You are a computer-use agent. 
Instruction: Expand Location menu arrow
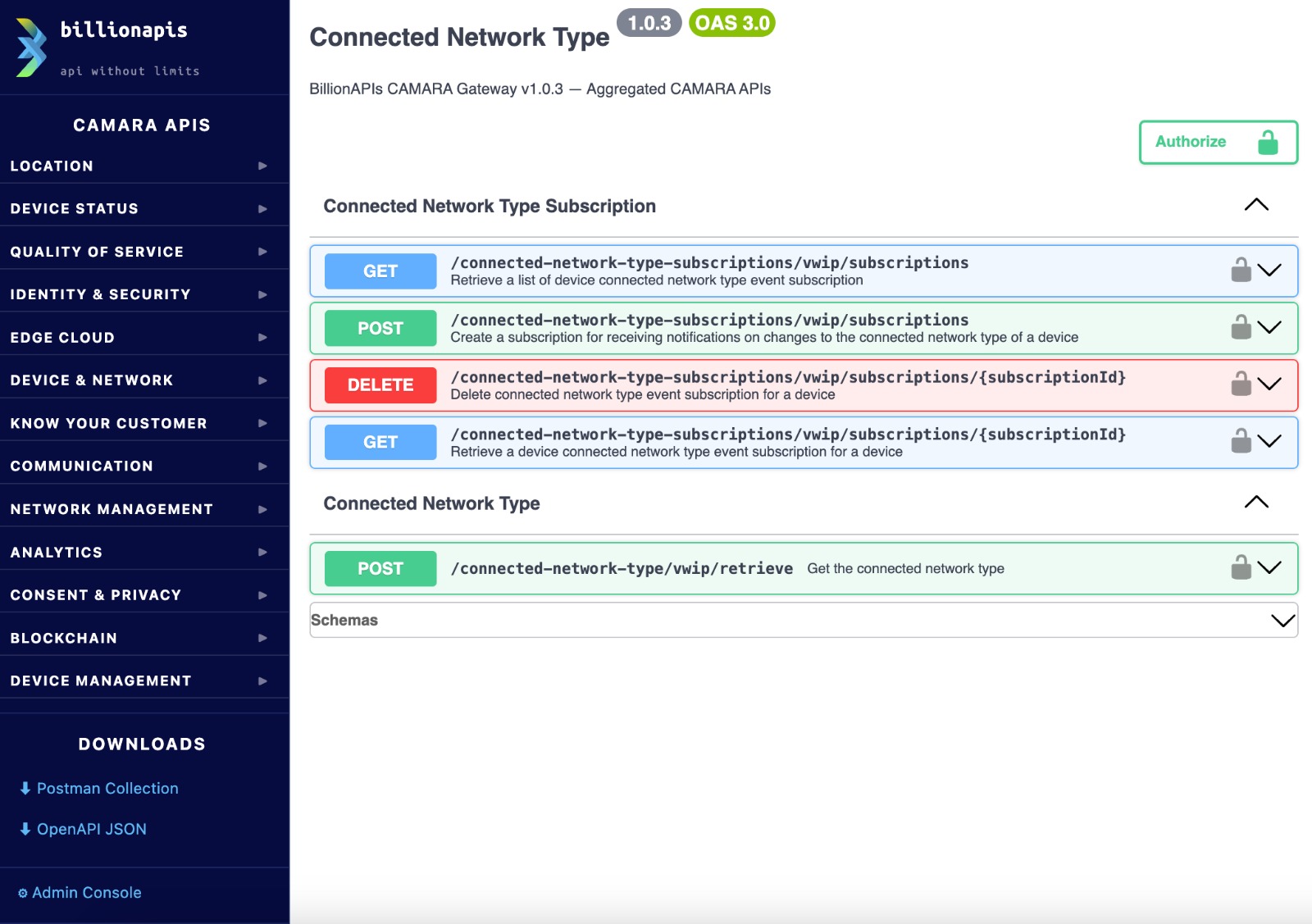(x=262, y=166)
